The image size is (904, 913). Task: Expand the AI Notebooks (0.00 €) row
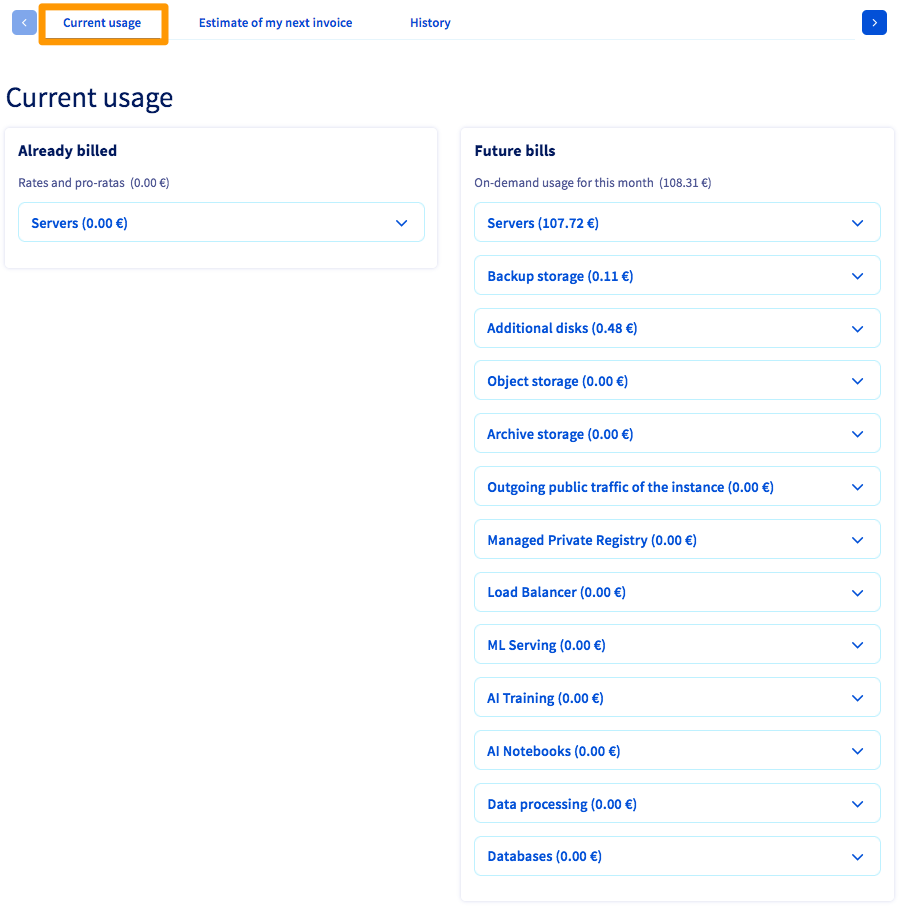click(x=677, y=751)
